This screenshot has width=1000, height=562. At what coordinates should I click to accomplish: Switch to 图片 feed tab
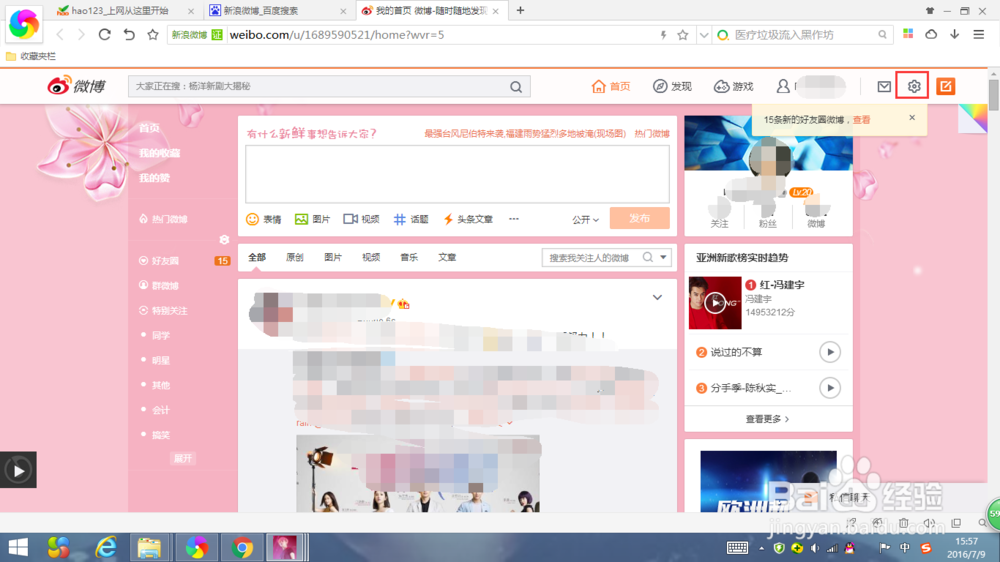[x=333, y=257]
